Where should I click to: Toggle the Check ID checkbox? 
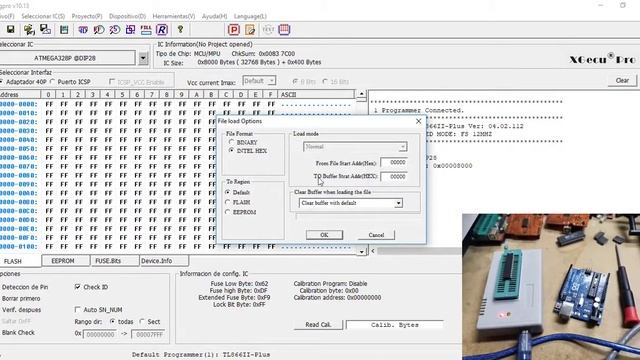[78, 287]
